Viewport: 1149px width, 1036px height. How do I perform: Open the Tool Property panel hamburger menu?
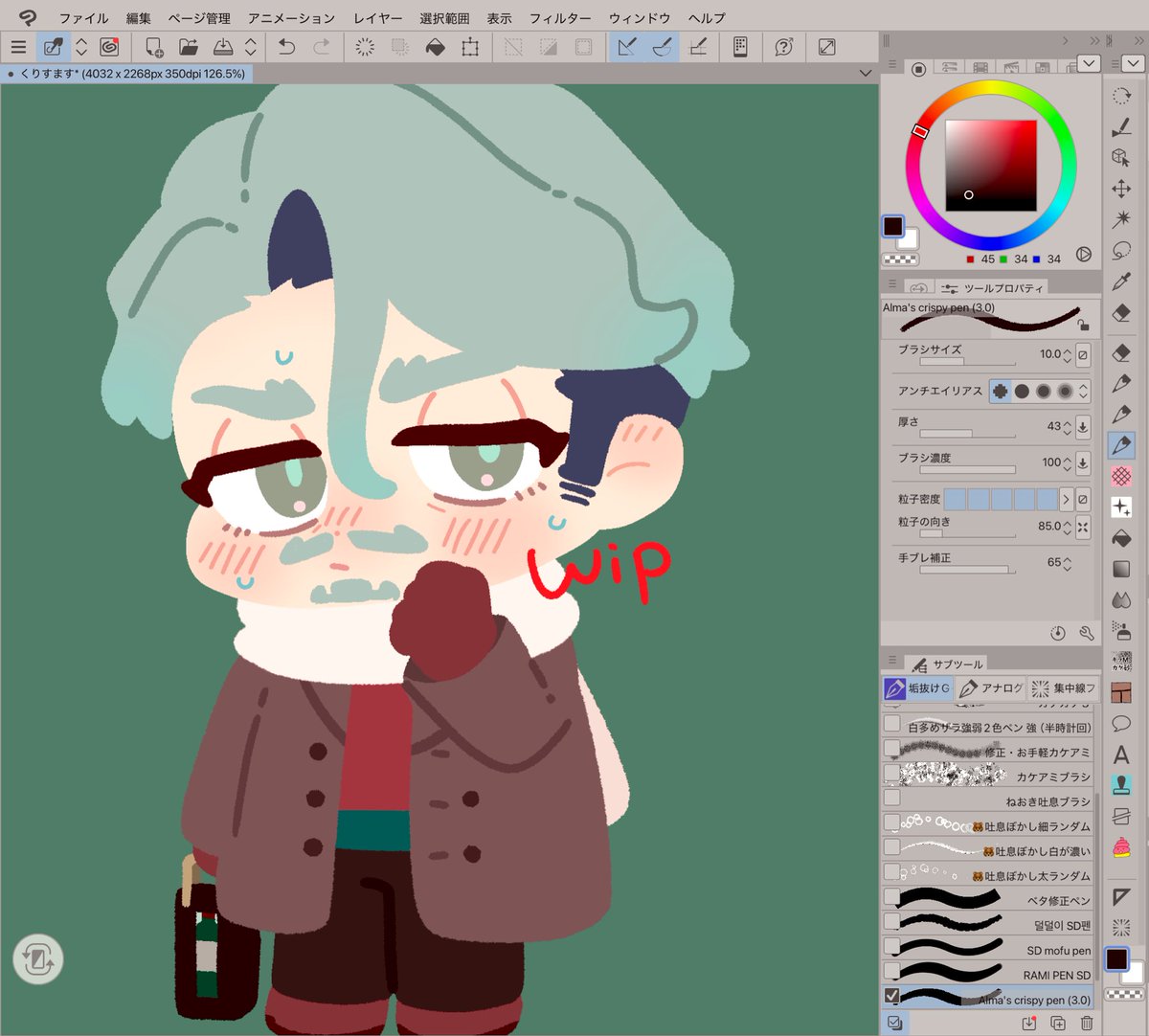[x=892, y=284]
